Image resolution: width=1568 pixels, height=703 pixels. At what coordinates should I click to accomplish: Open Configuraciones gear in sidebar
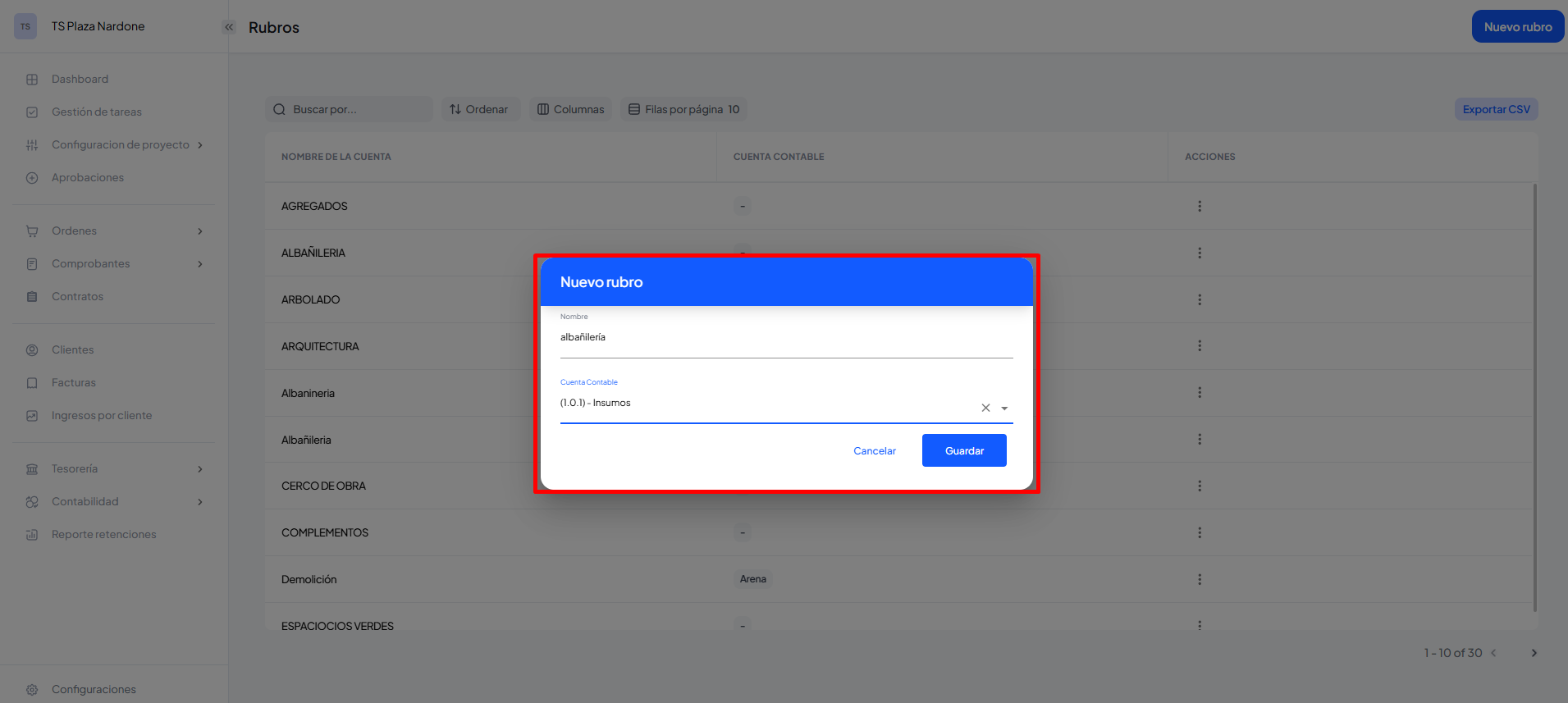tap(32, 689)
